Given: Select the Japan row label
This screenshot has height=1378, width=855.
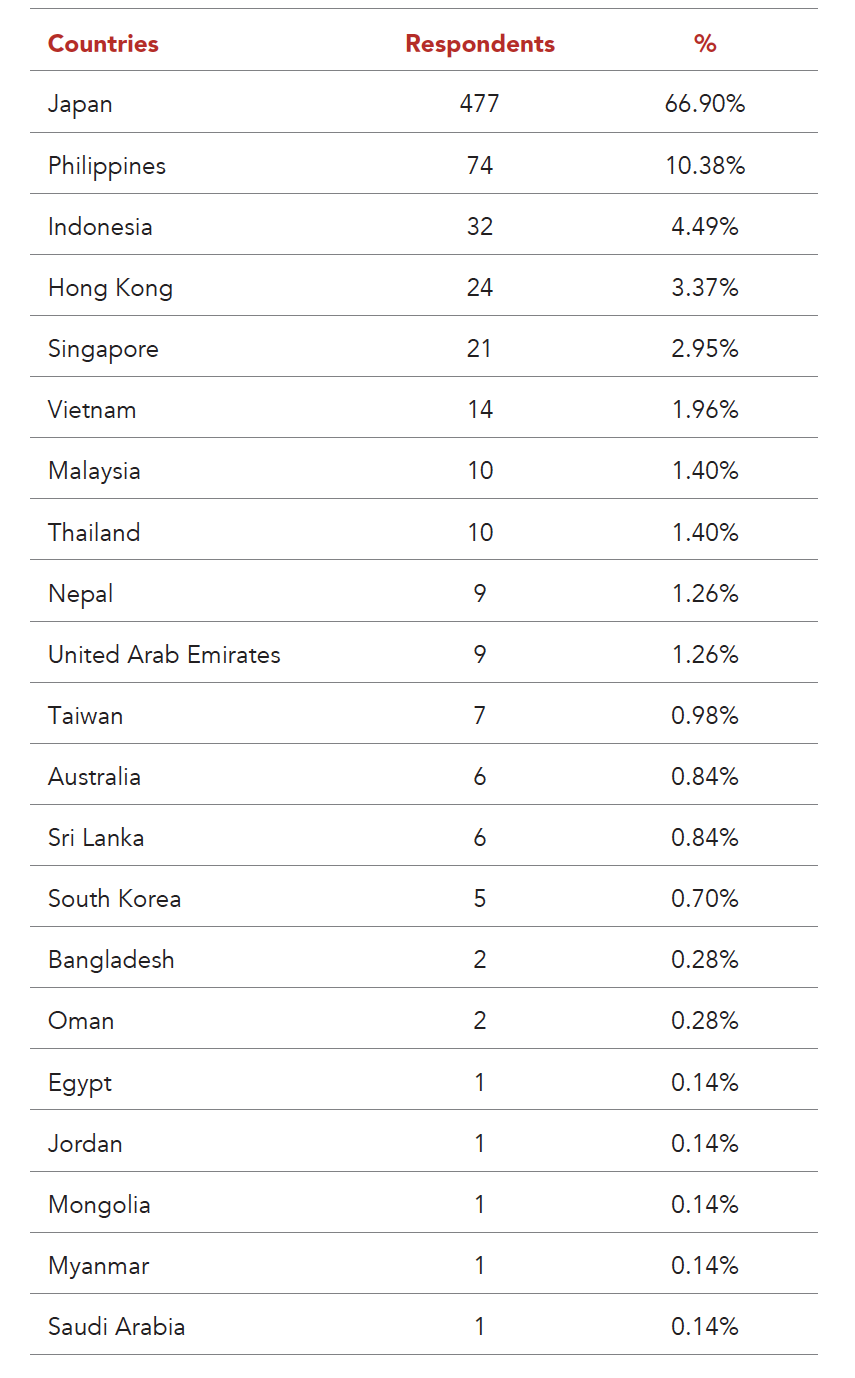Looking at the screenshot, I should [80, 104].
